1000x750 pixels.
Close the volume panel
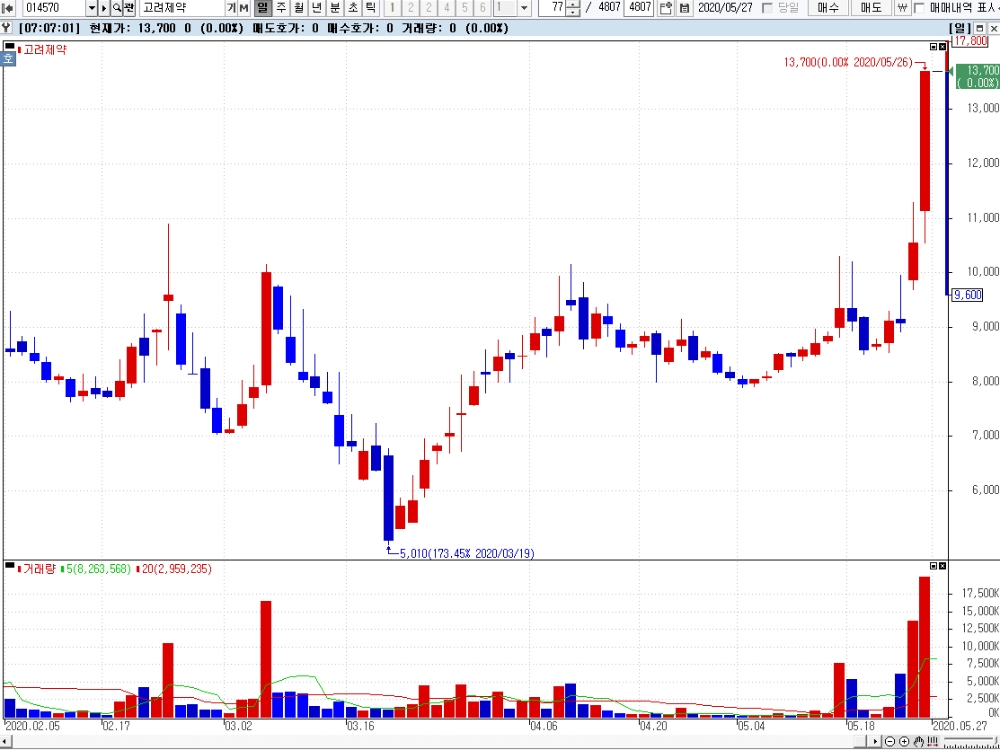(x=943, y=566)
